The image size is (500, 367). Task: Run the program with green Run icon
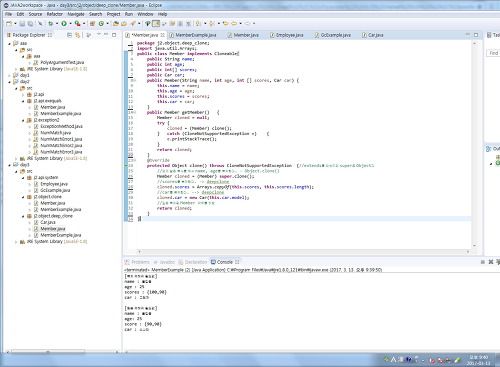point(64,24)
